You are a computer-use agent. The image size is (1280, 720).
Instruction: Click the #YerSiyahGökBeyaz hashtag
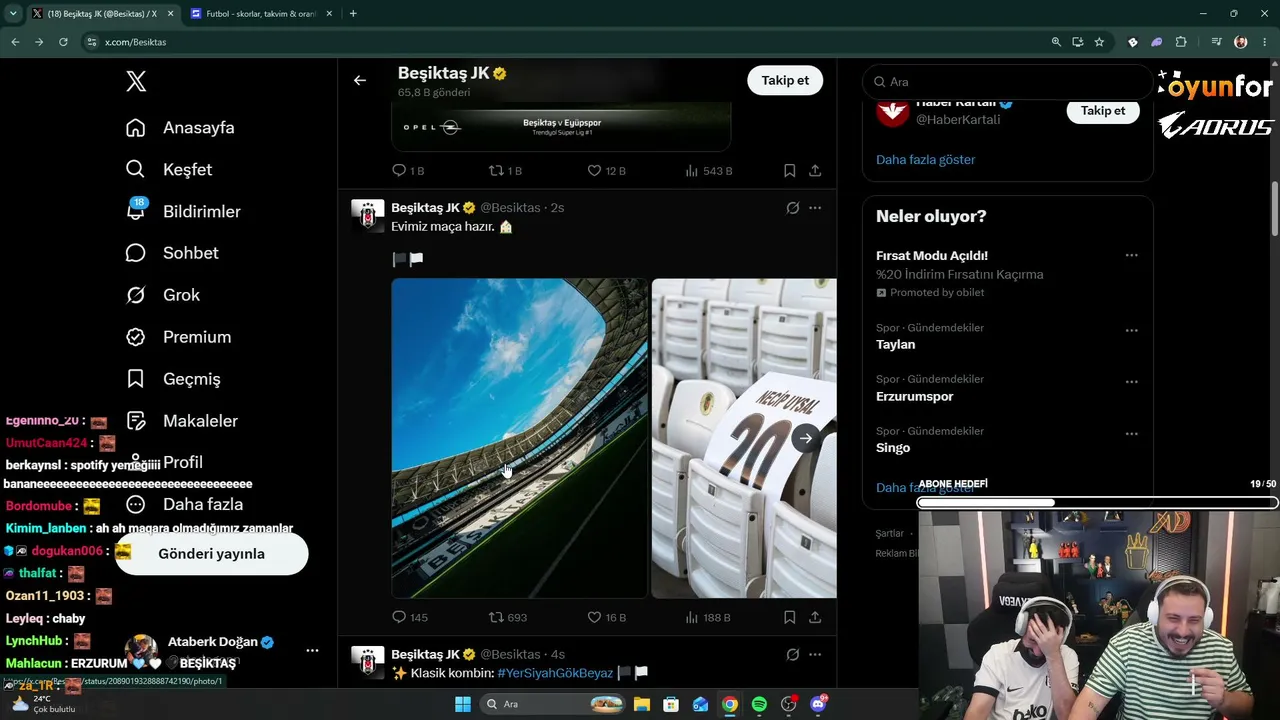pos(555,673)
